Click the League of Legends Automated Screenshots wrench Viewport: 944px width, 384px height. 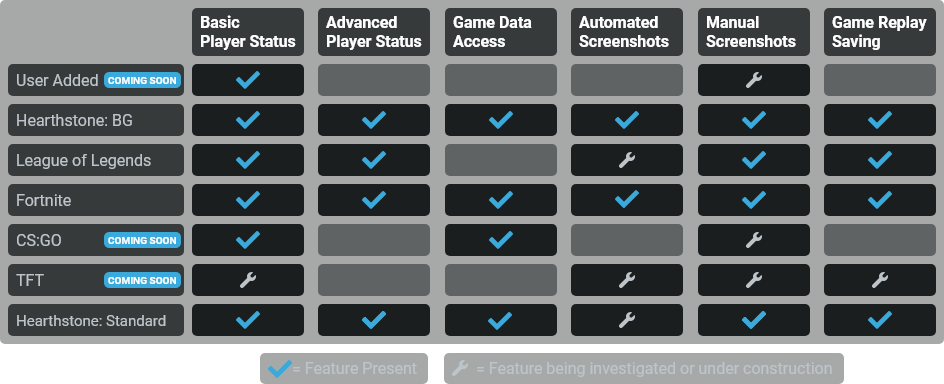click(627, 160)
